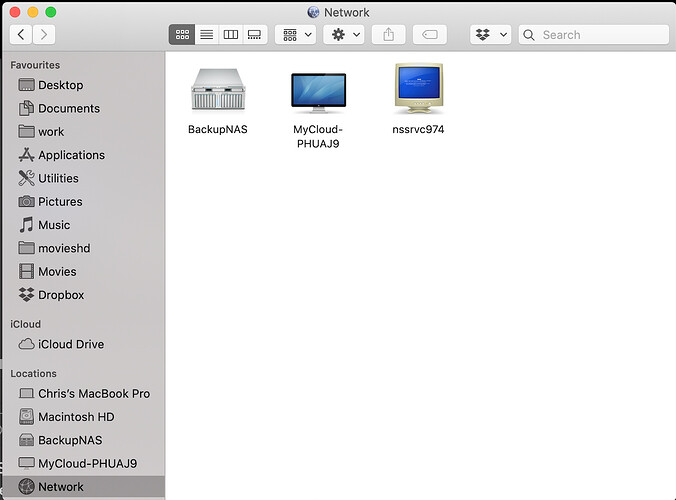Select the MyCloud-PHUAJ9 network computer icon

[x=318, y=92]
